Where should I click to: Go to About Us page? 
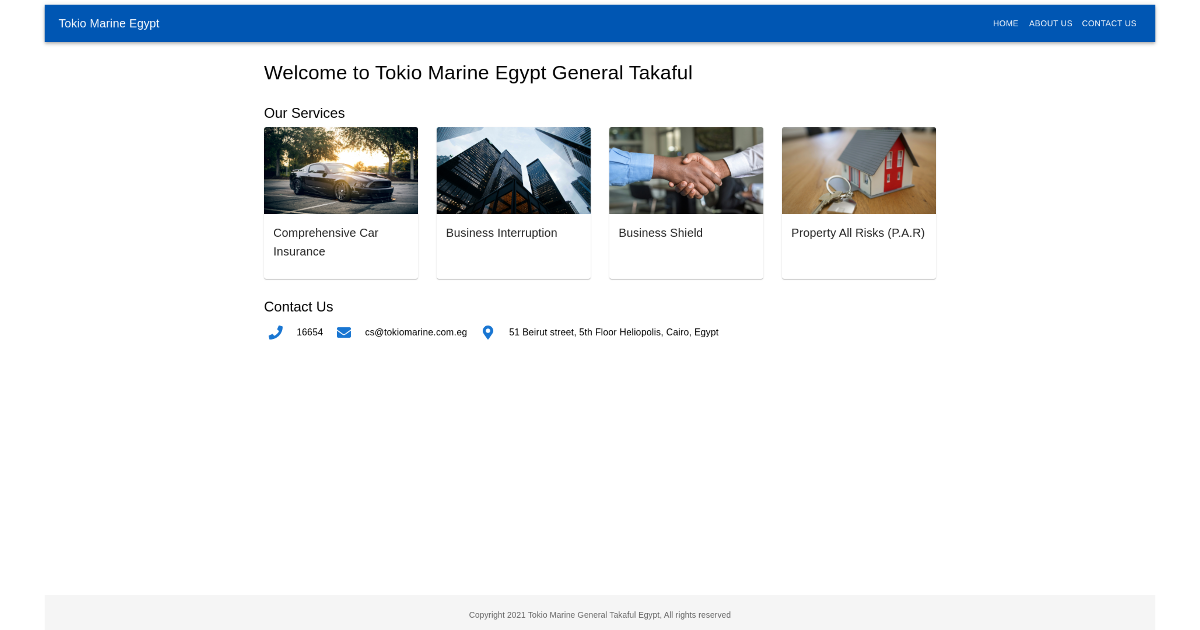pyautogui.click(x=1050, y=23)
